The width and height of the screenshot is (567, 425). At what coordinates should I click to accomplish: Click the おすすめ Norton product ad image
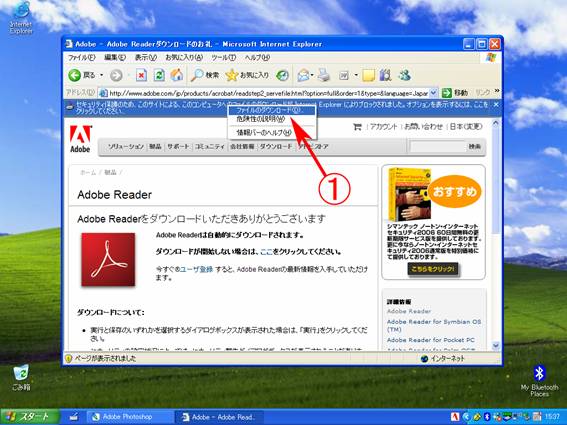point(434,195)
